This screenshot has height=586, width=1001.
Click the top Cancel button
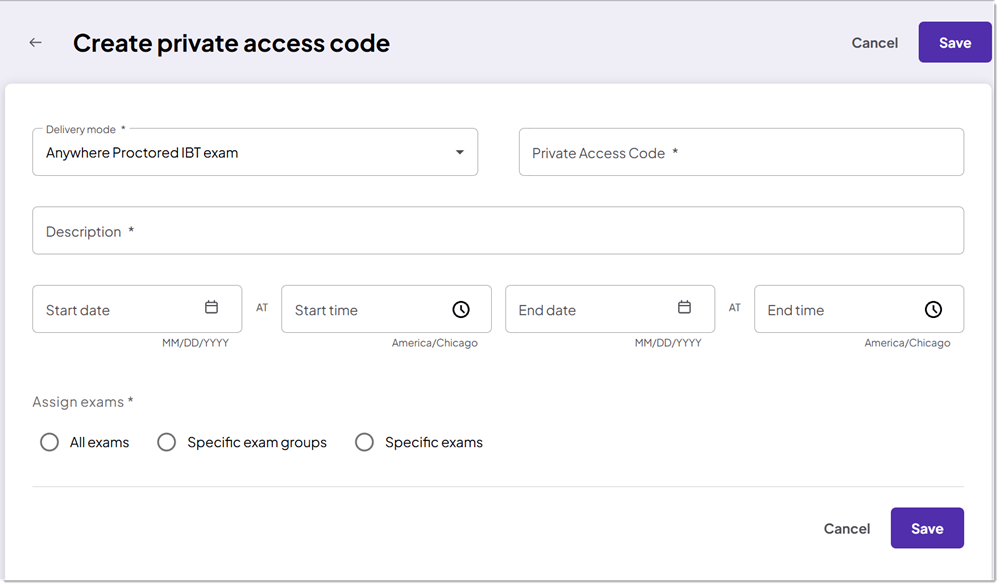[x=874, y=43]
